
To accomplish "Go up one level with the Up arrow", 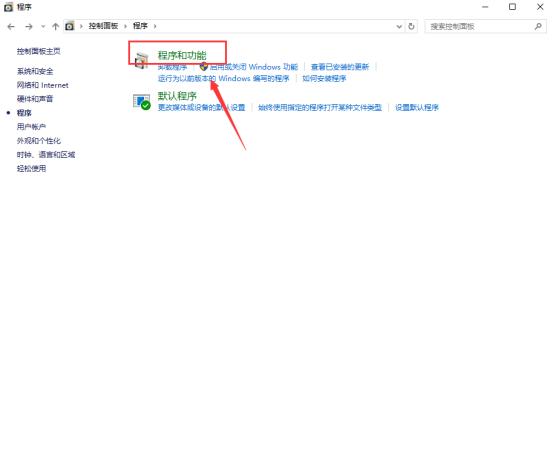I will 55,26.
